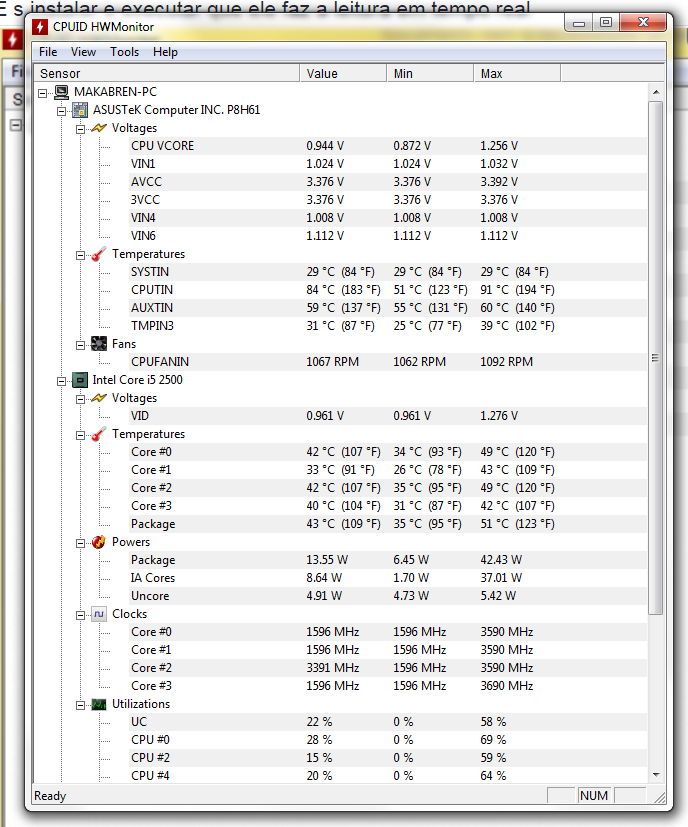
Task: Click the Sensor column header
Action: (x=167, y=73)
